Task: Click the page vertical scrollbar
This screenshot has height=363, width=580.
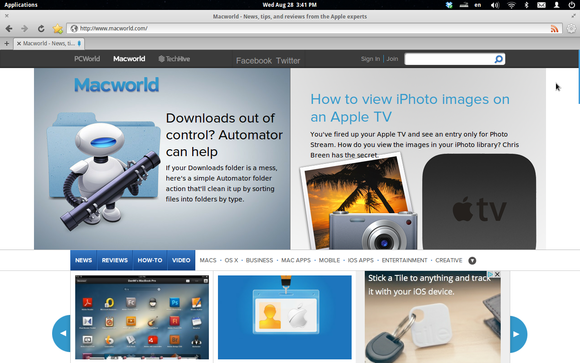Action: [579, 78]
